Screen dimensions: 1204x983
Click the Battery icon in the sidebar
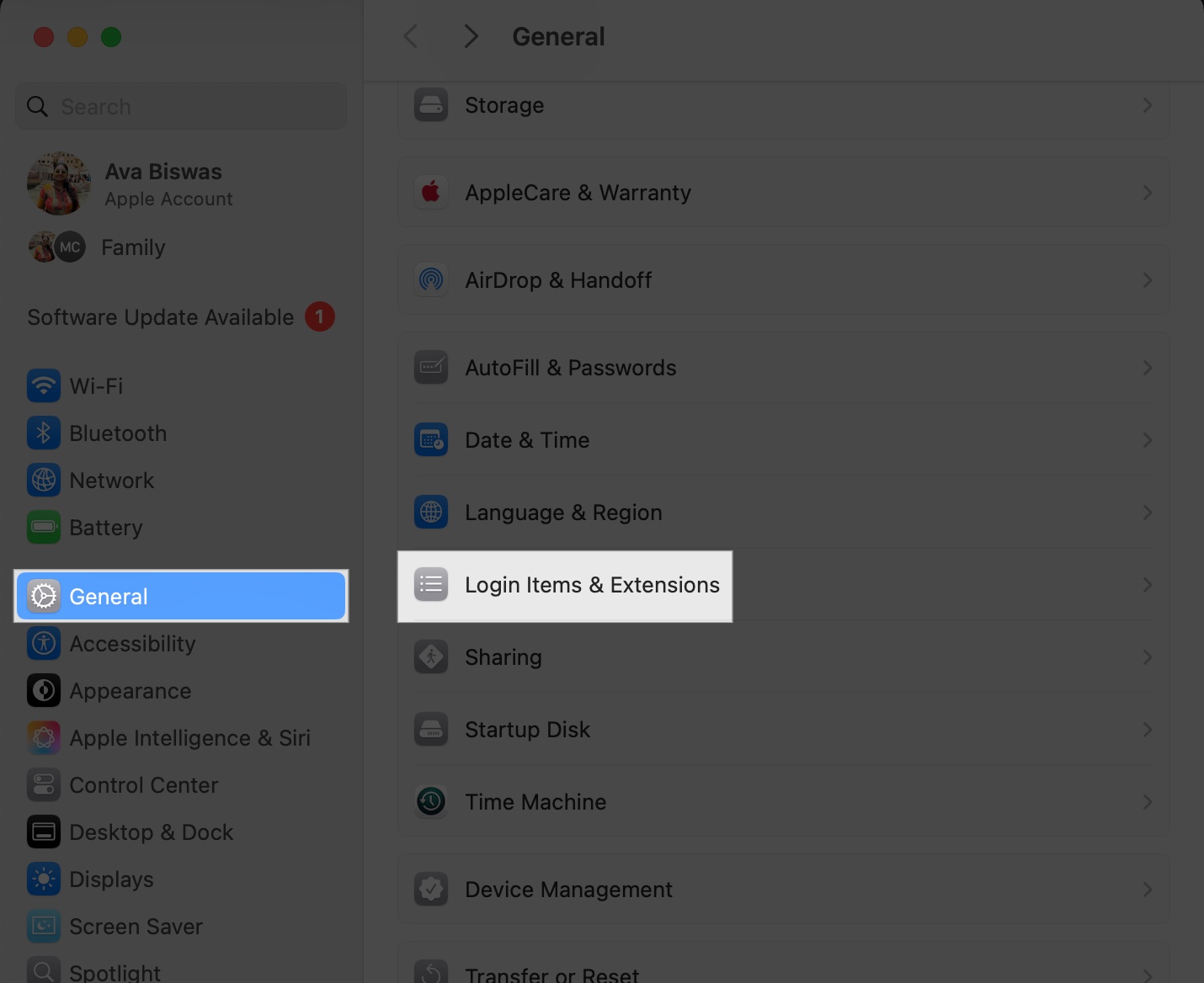click(44, 528)
